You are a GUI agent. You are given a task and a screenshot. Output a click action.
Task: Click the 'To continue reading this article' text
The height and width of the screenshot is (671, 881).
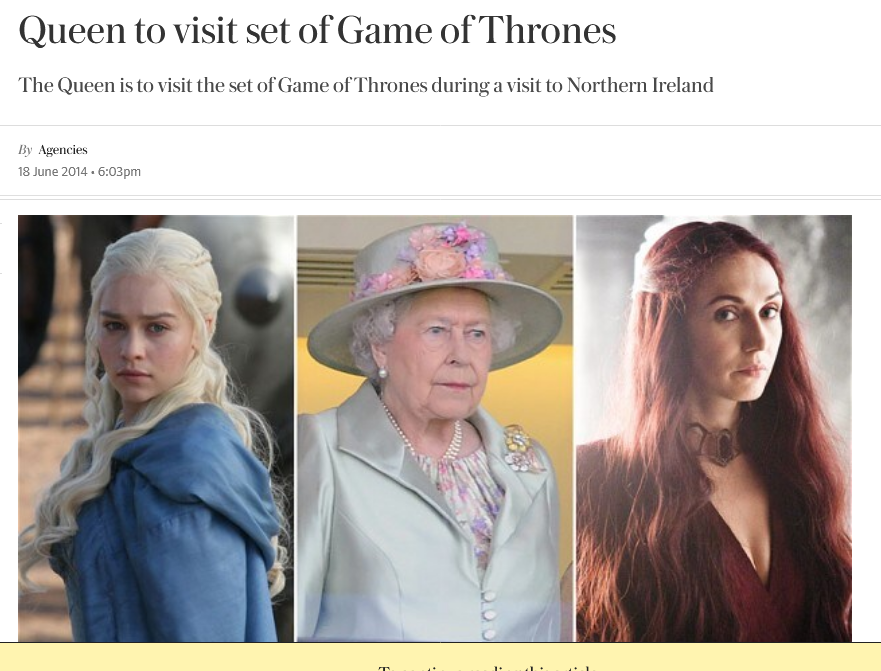[488, 669]
